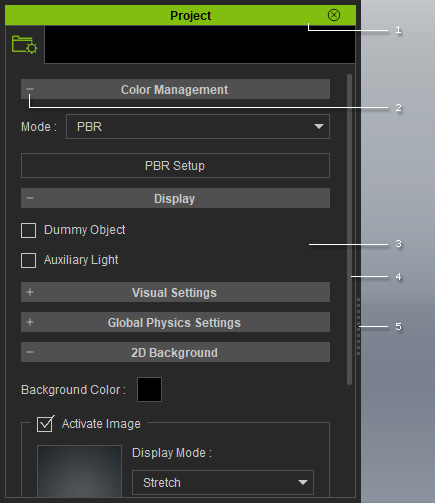Open the Background Color swatch
This screenshot has height=503, width=435.
coord(149,389)
